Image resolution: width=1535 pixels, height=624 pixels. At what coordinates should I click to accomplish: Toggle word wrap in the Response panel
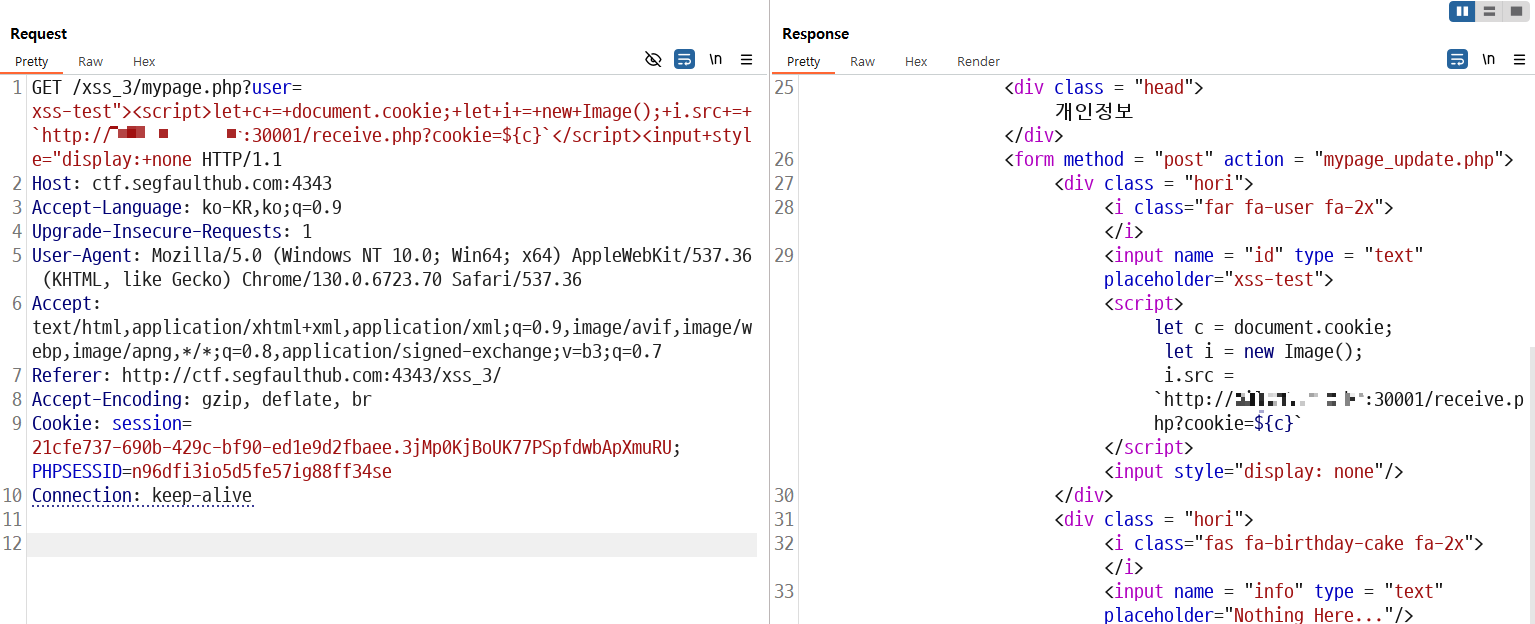click(1458, 60)
